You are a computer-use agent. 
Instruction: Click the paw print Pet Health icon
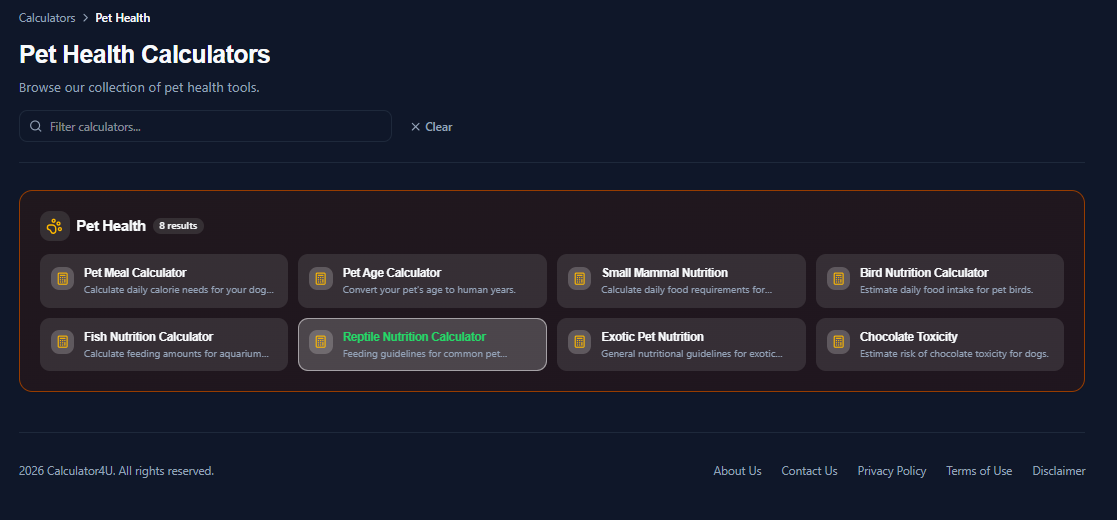(x=55, y=226)
